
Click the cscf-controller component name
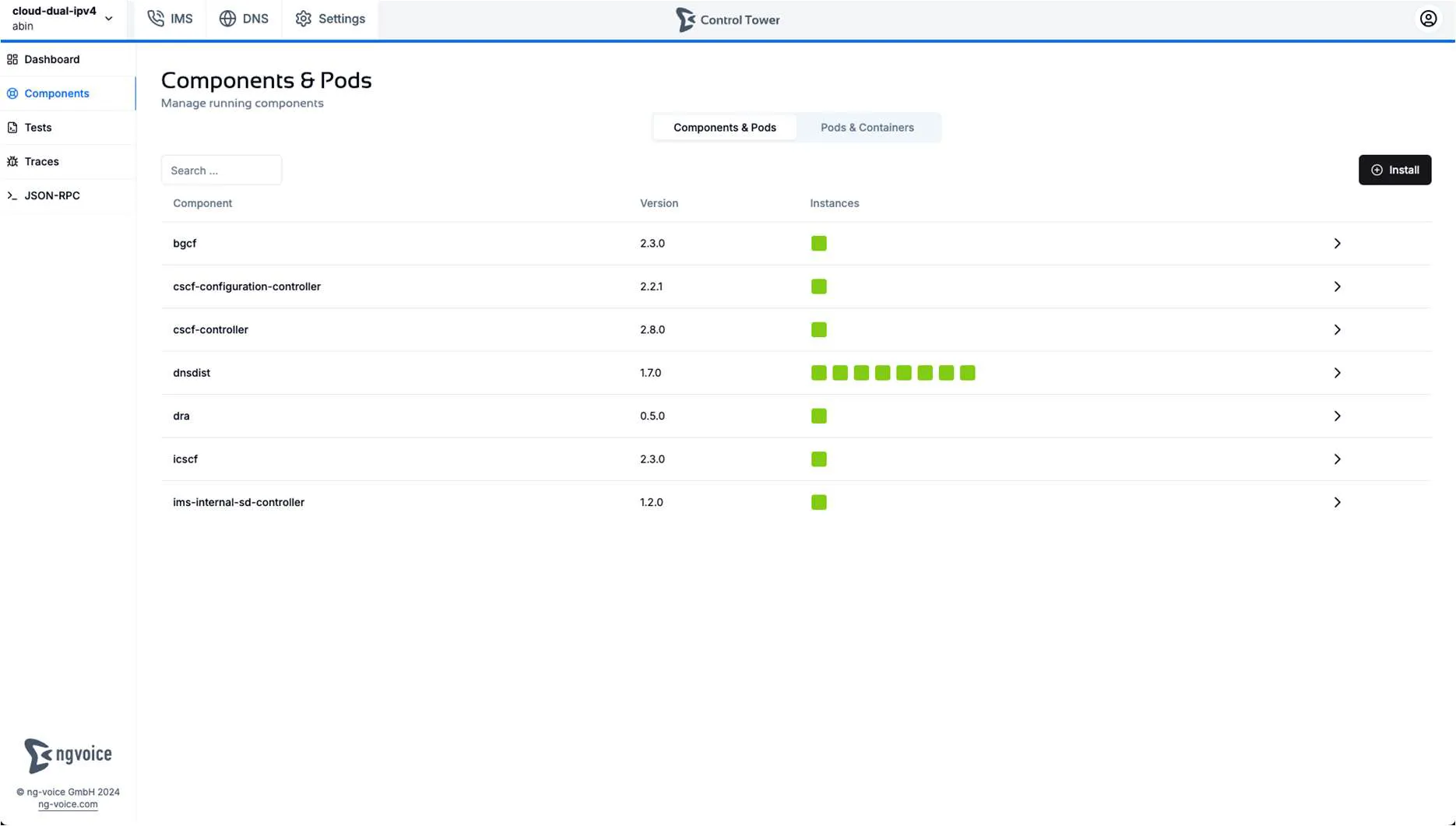(x=210, y=330)
